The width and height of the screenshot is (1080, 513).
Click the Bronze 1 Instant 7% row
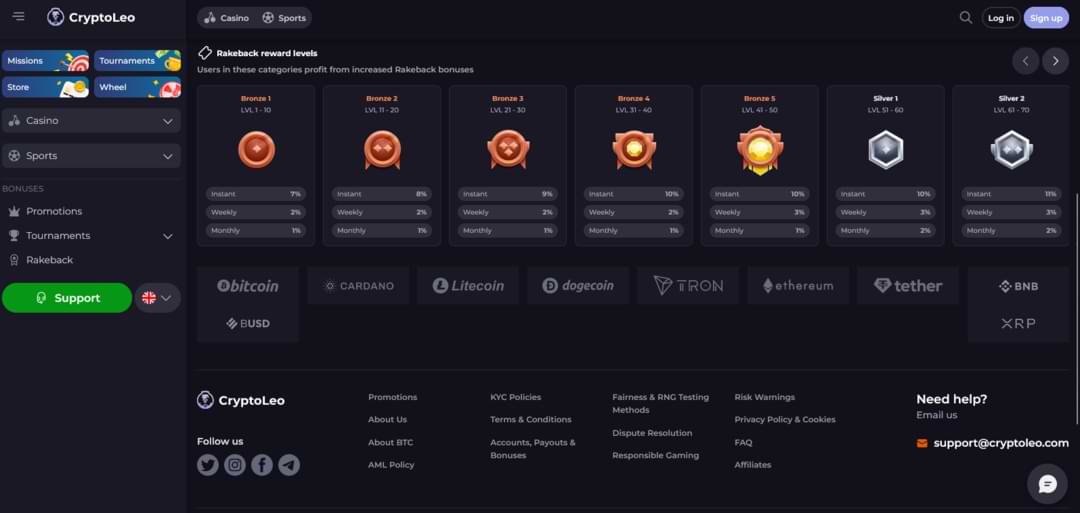256,194
